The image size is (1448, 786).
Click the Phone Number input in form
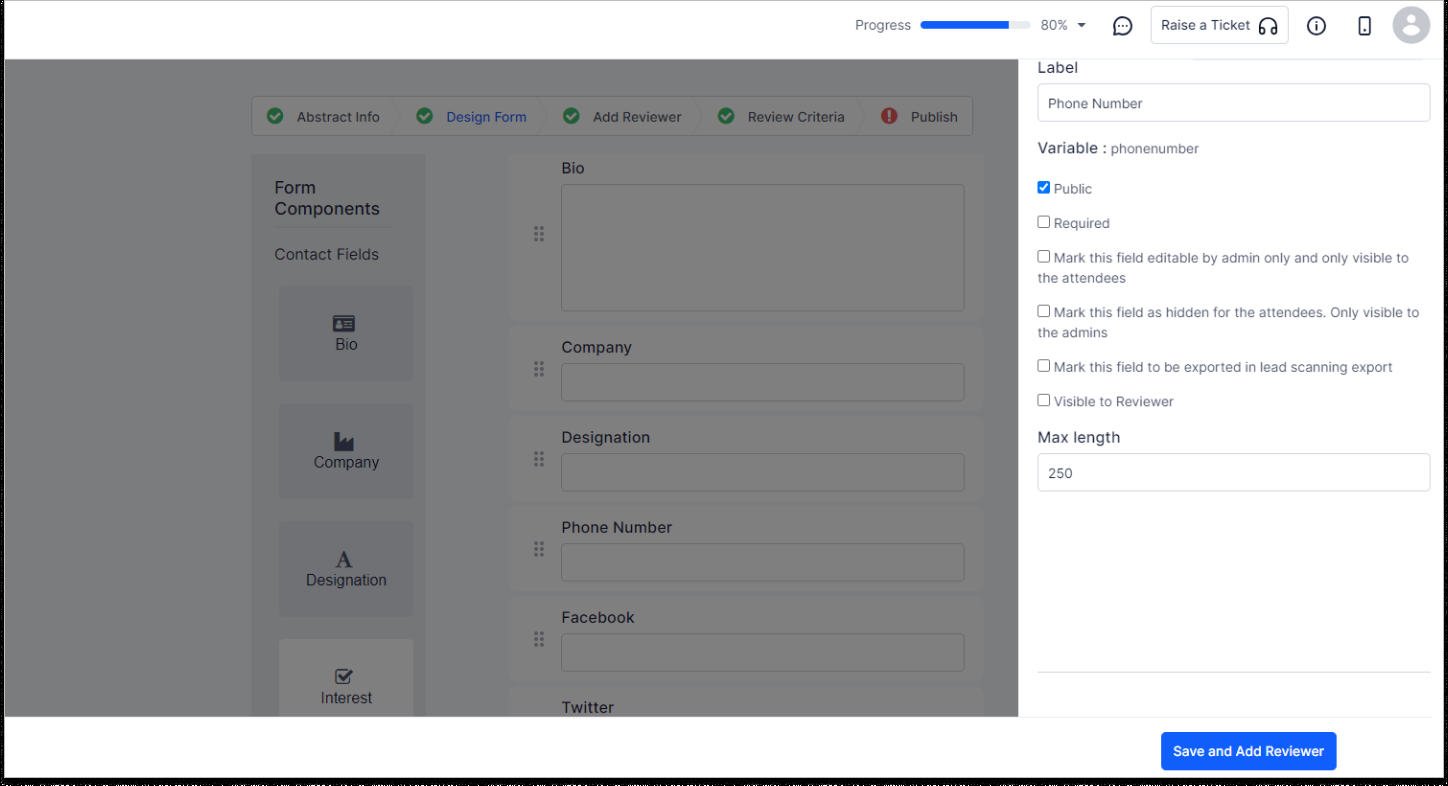click(x=762, y=562)
